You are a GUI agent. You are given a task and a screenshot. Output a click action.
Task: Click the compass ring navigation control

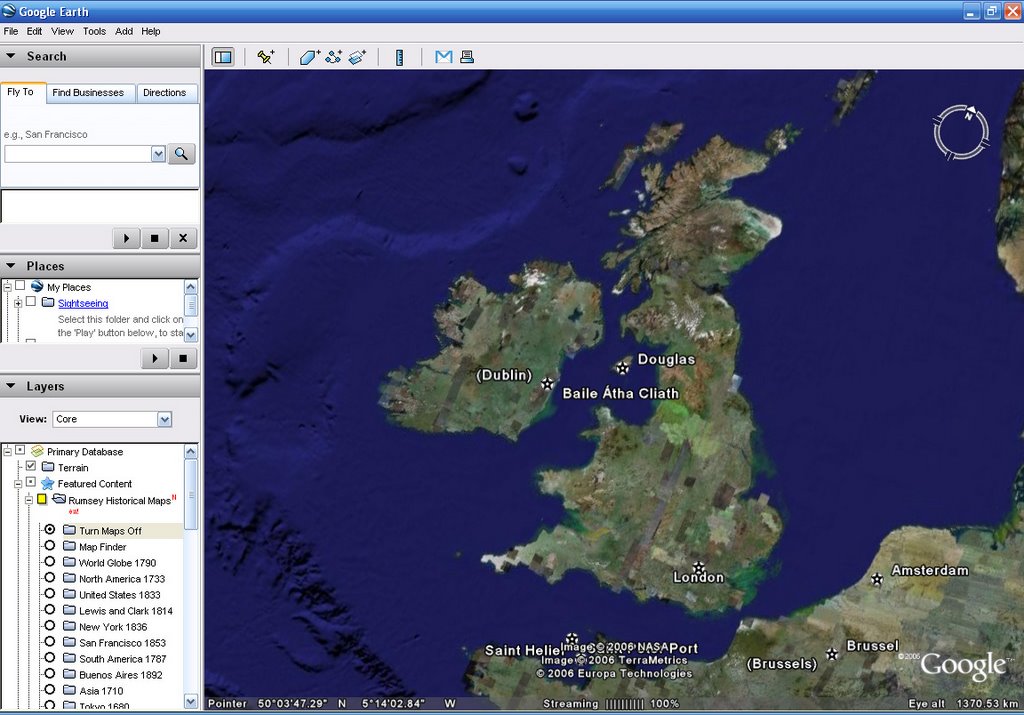pyautogui.click(x=961, y=133)
